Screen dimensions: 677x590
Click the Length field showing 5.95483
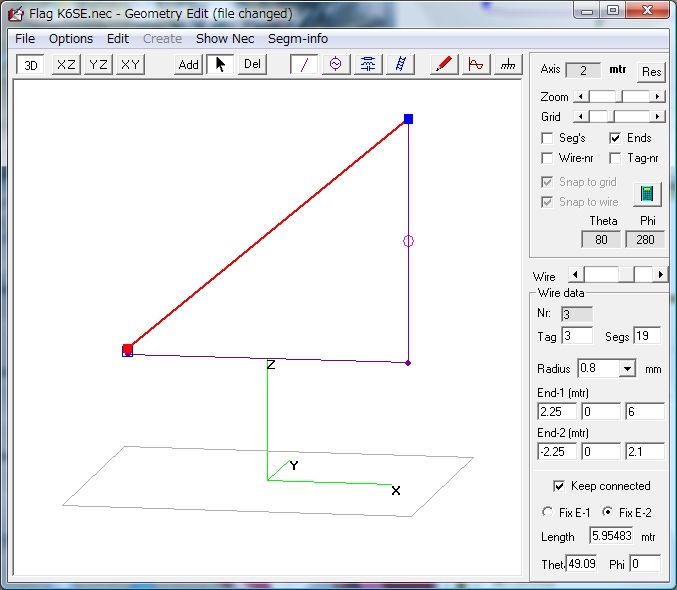point(611,536)
